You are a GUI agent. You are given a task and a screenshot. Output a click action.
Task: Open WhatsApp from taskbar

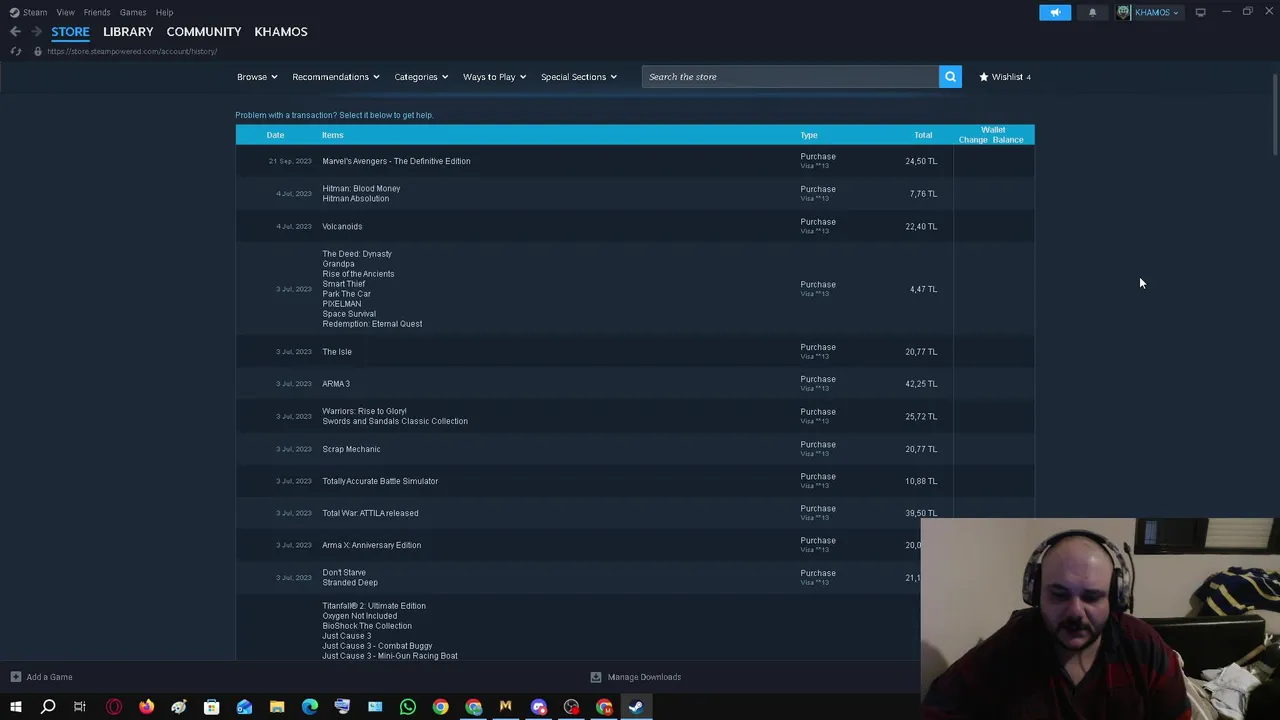pos(408,708)
